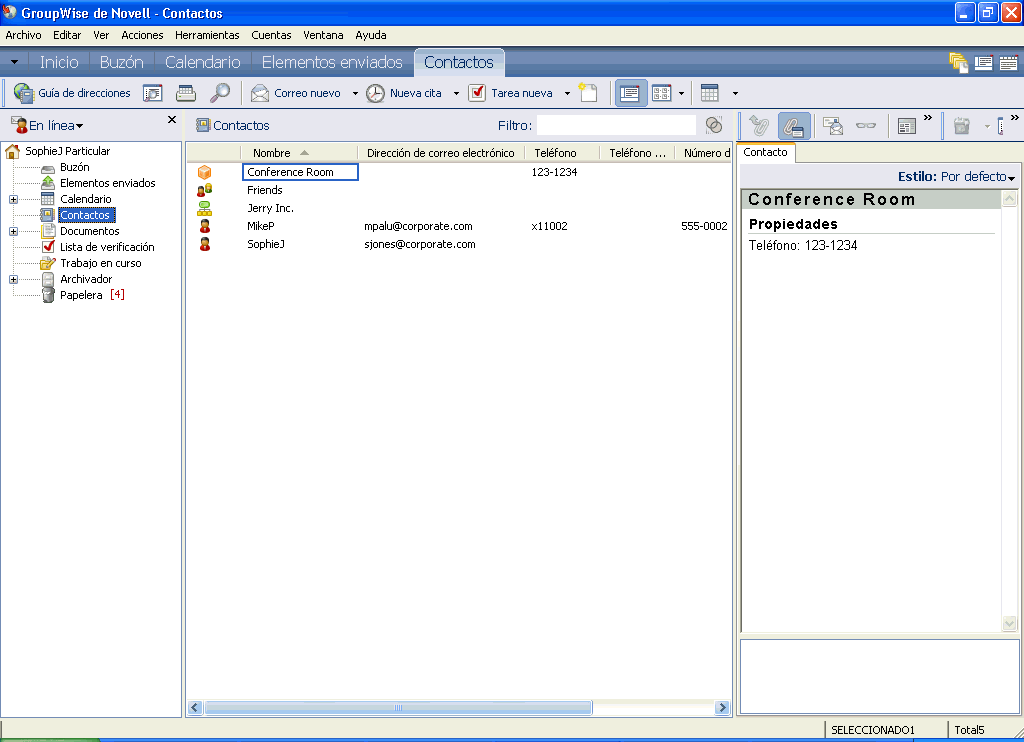Click the envelope contacts icon in preview toolbar

833,125
